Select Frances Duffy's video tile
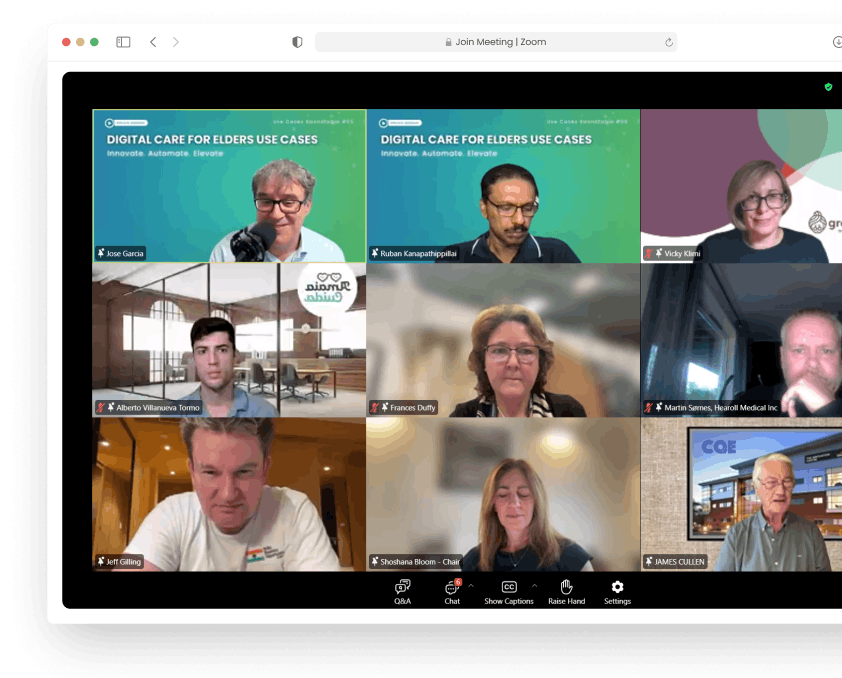This screenshot has width=842, height=678. [503, 340]
